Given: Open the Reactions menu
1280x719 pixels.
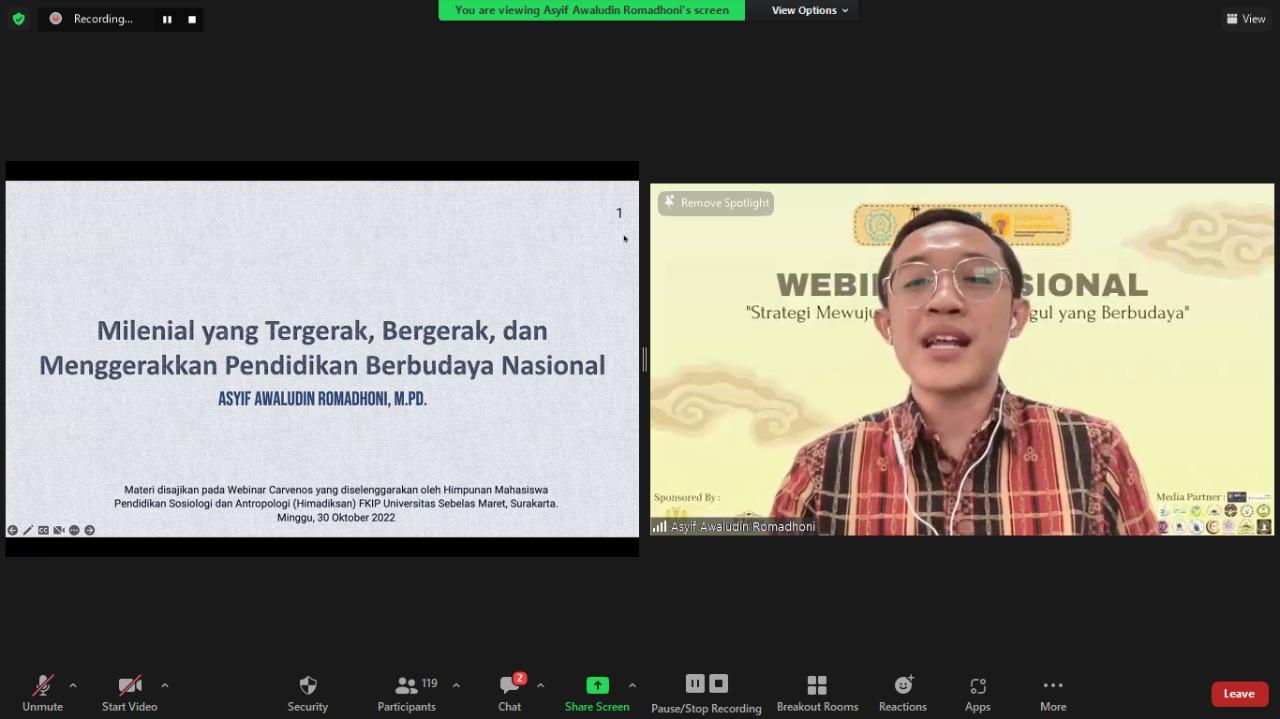Looking at the screenshot, I should [903, 693].
